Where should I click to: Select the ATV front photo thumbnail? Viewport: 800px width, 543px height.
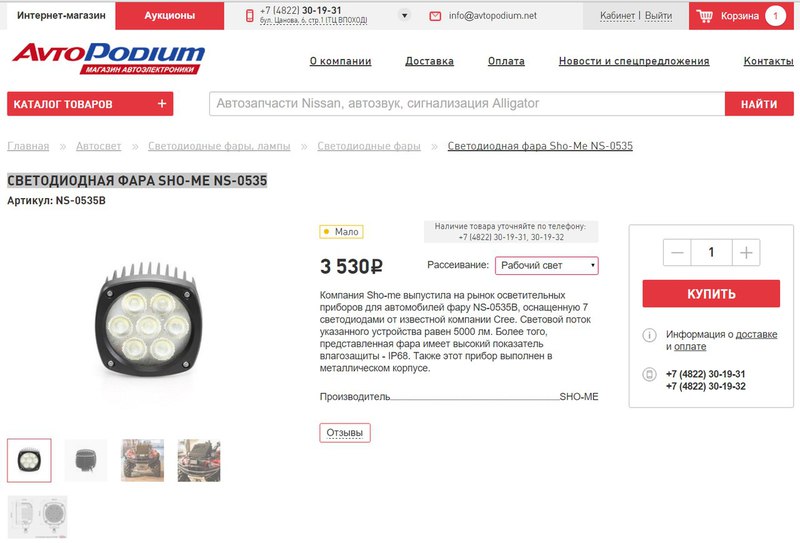pos(142,460)
